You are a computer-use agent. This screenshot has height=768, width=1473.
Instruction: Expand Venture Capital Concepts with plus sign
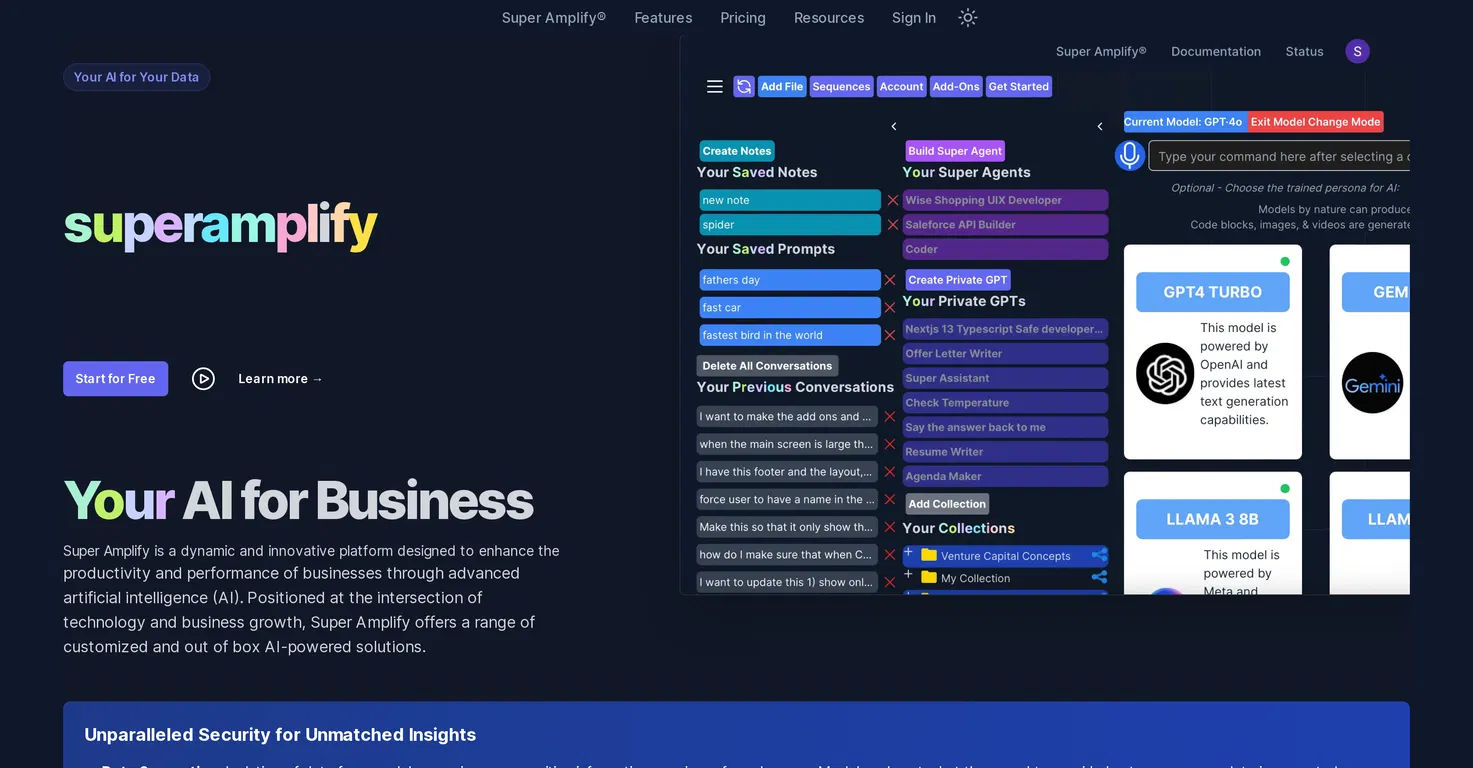coord(909,552)
